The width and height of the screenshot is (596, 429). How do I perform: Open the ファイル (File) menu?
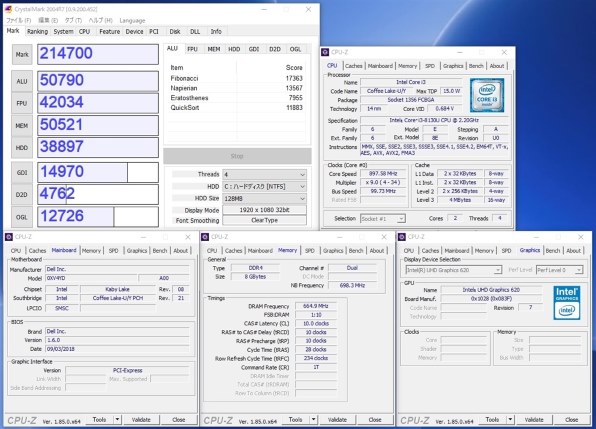(18, 21)
